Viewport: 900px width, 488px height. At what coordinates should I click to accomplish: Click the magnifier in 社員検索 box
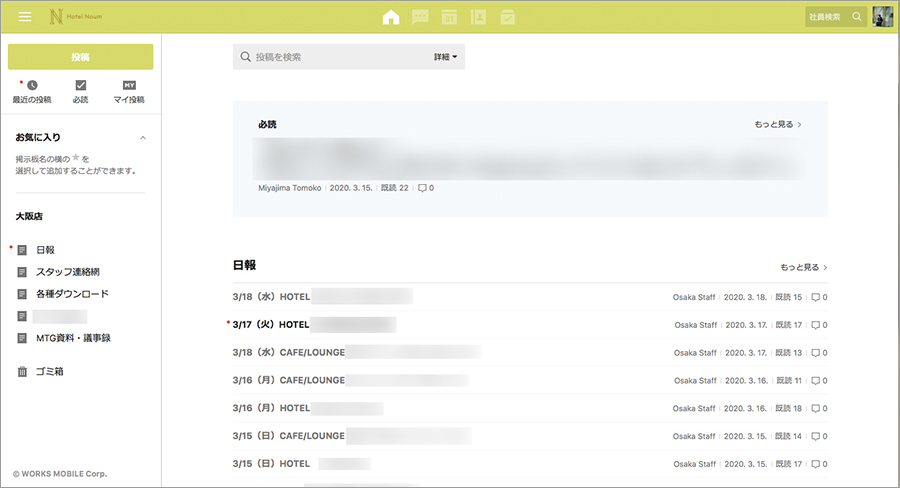tap(856, 17)
